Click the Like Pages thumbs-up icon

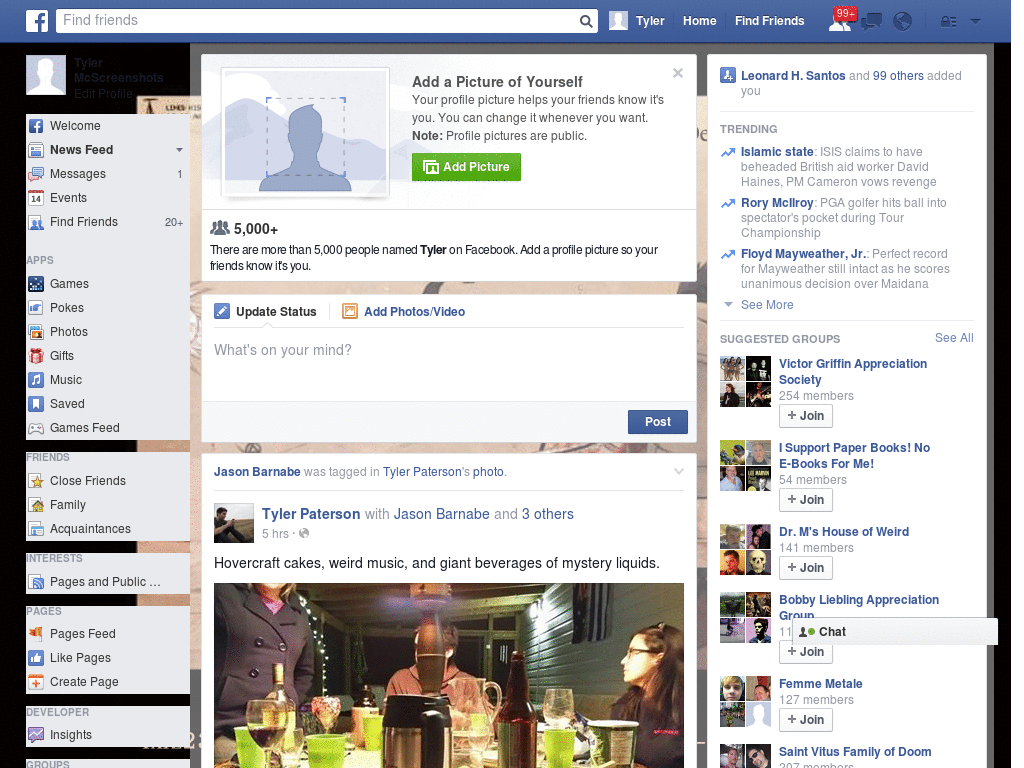coord(36,658)
